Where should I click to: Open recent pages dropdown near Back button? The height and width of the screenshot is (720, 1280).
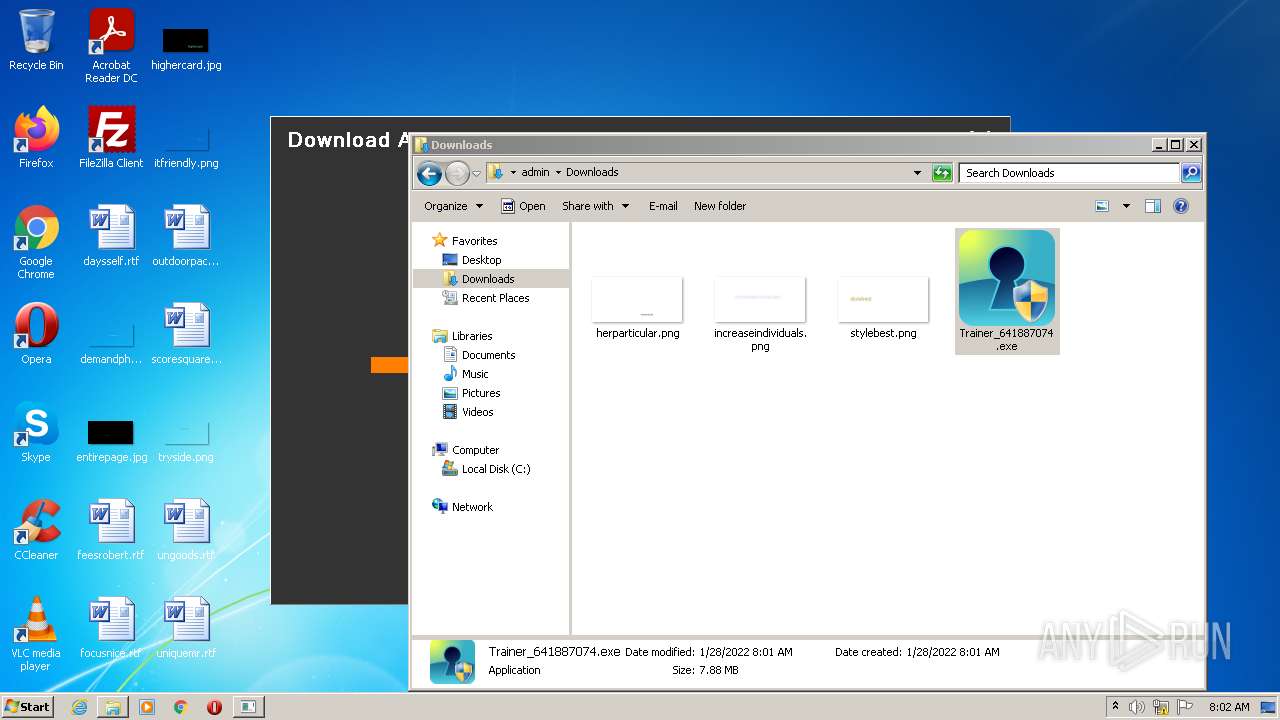tap(476, 174)
